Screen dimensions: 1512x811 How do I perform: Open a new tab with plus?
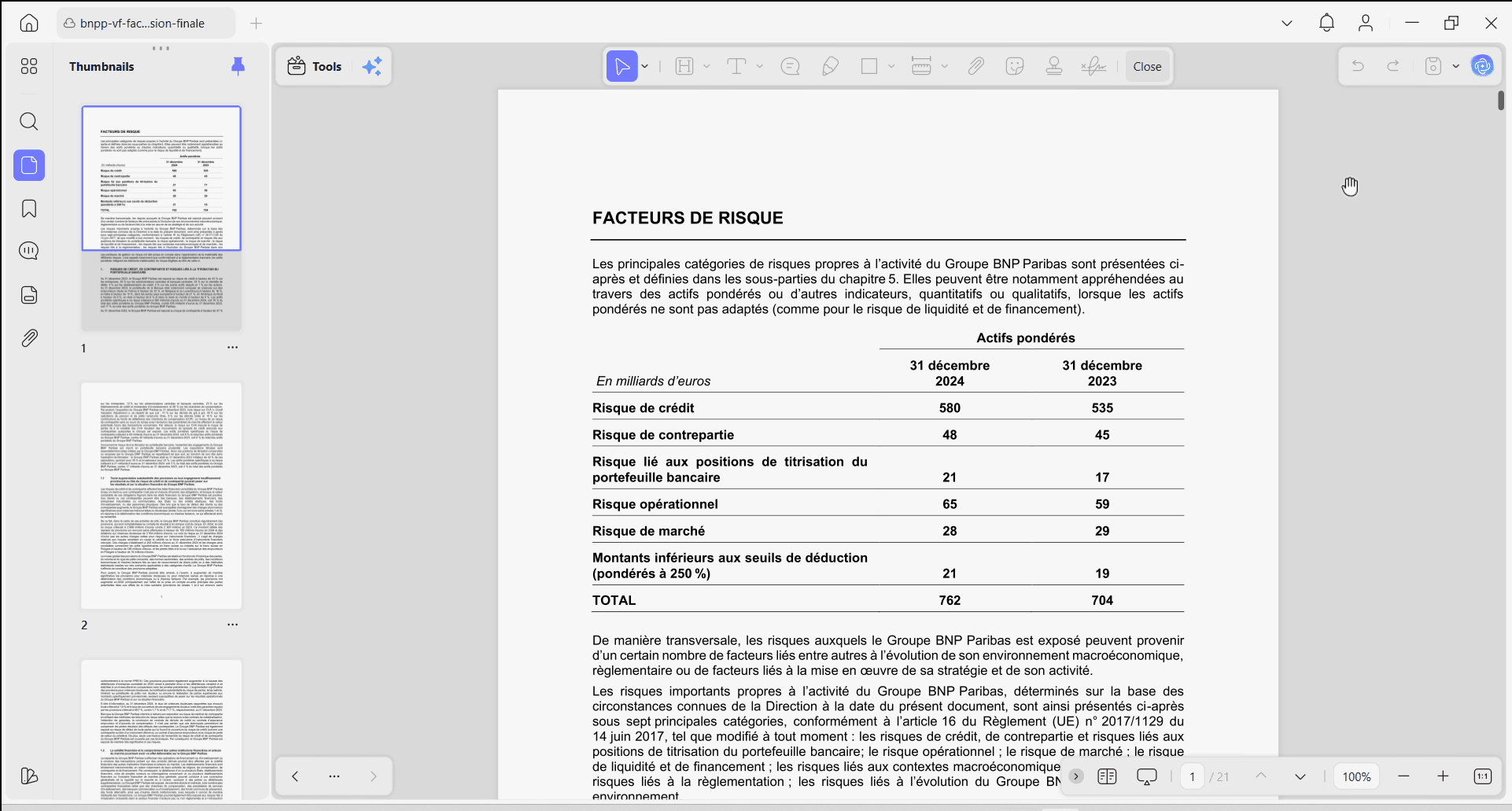pyautogui.click(x=256, y=24)
